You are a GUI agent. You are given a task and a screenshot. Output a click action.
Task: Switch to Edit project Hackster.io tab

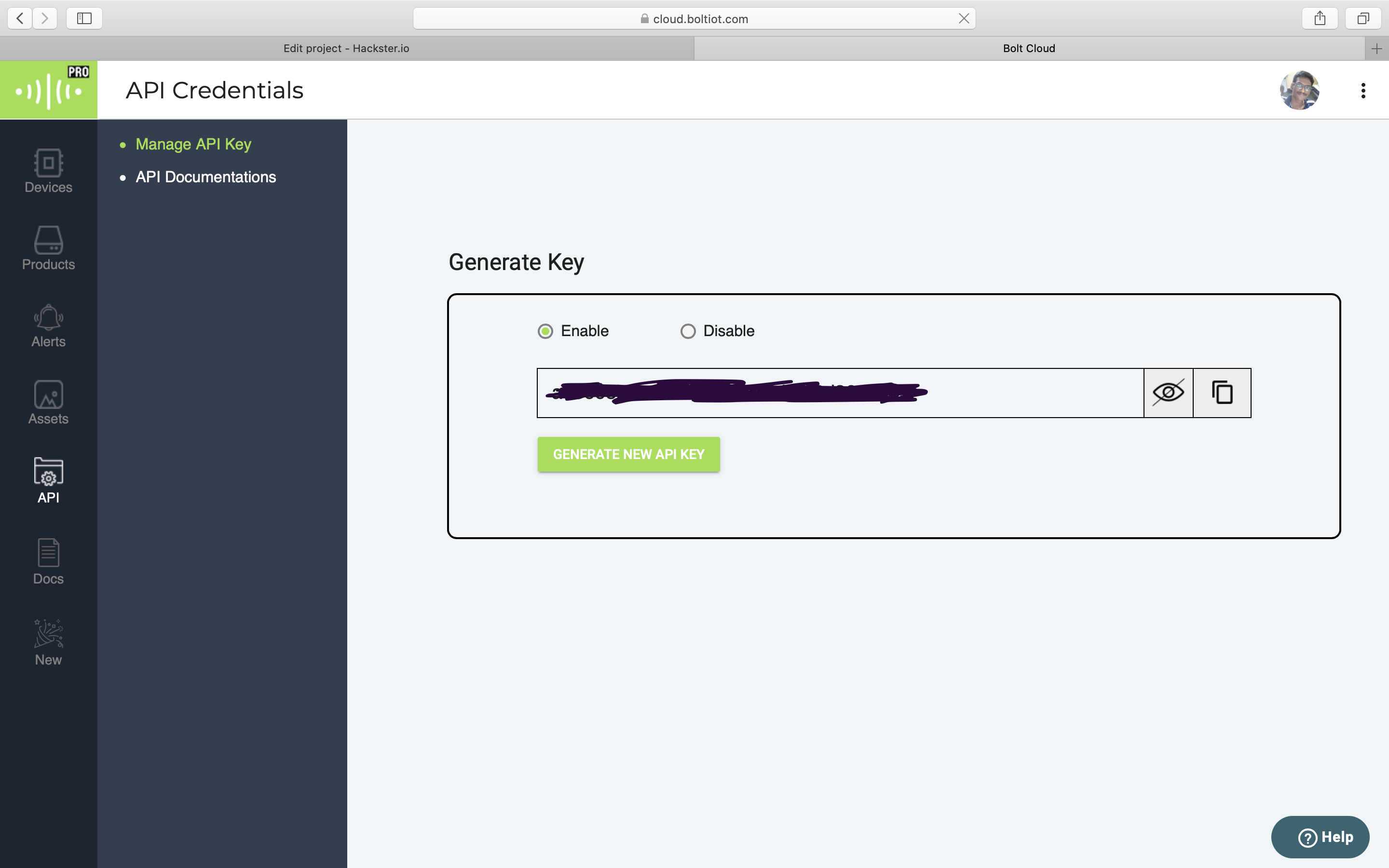(x=346, y=48)
